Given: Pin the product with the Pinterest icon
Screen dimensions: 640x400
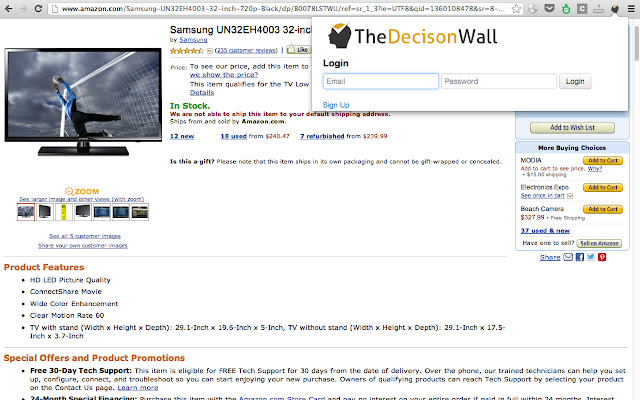Looking at the screenshot, I should [602, 257].
